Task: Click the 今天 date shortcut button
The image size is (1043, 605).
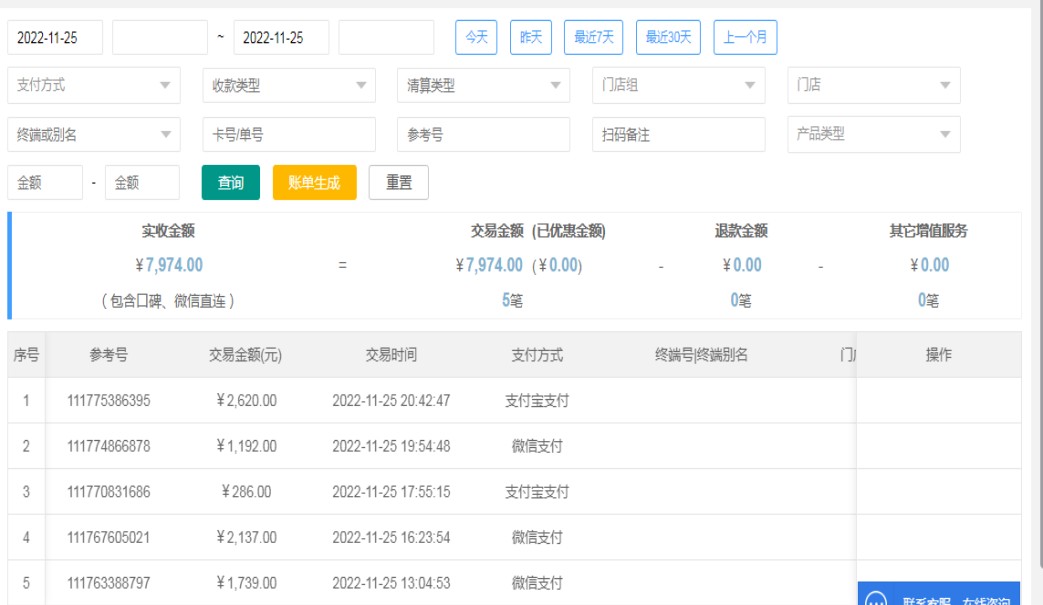Action: 476,38
